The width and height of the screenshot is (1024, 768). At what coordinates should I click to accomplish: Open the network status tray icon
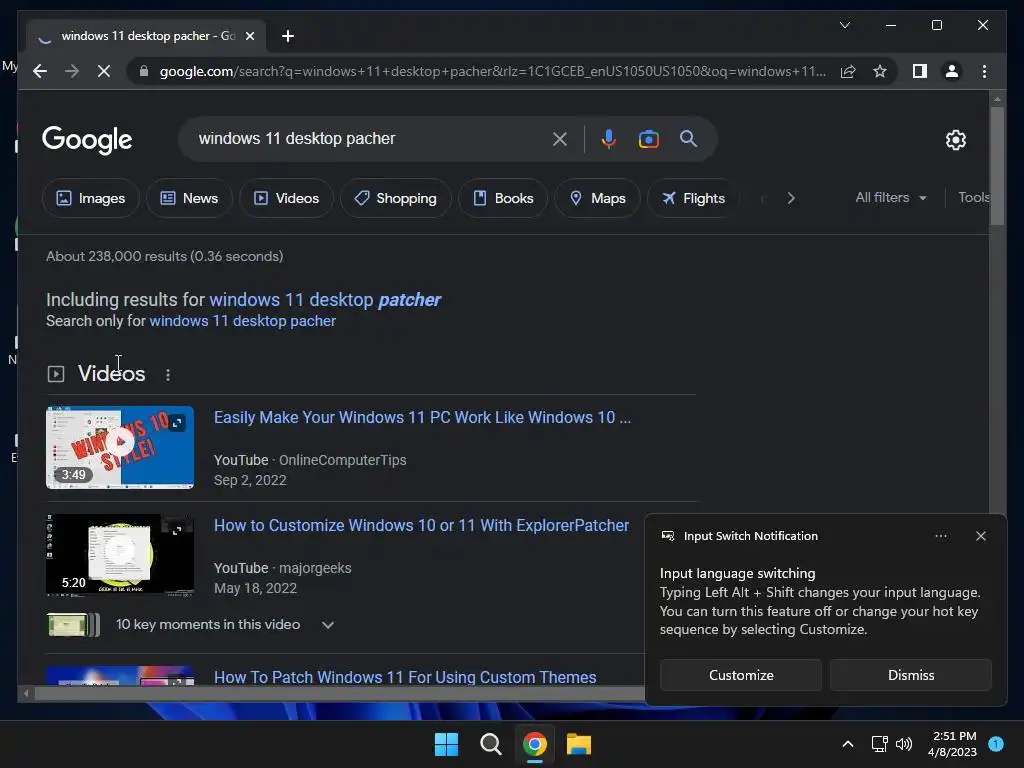click(879, 744)
